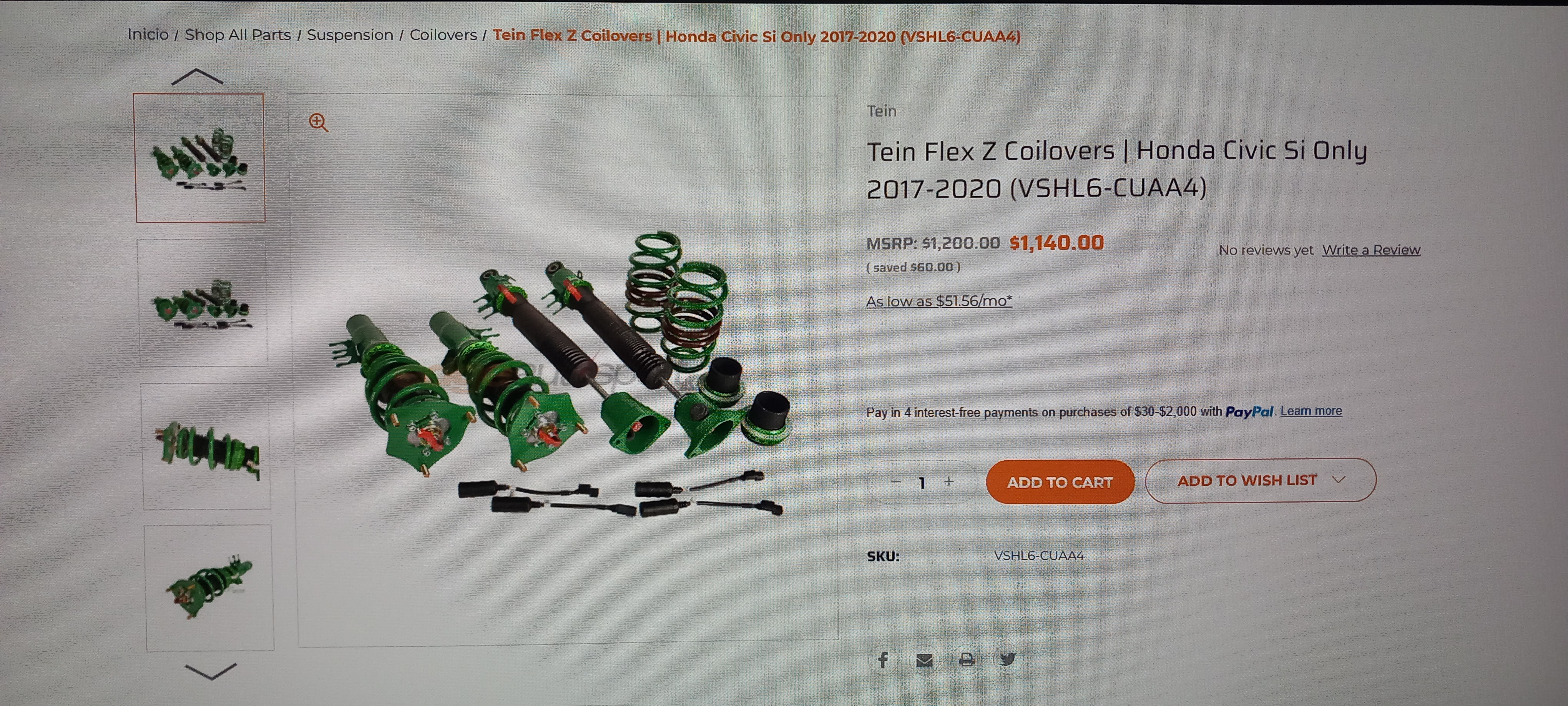Image resolution: width=1568 pixels, height=706 pixels.
Task: Share product via email icon
Action: coord(924,660)
